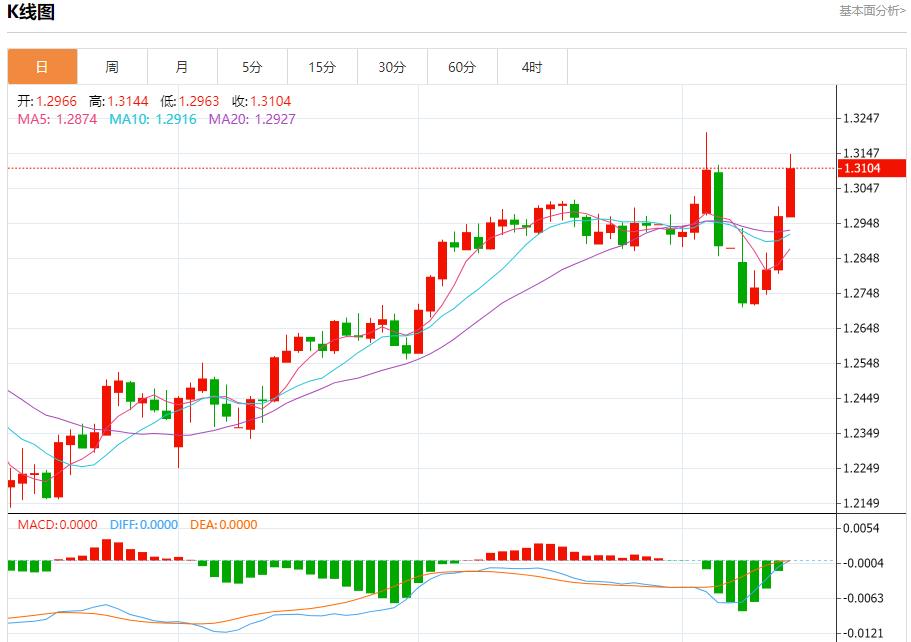Select the 60分 timeframe
Screen dimensions: 911x642
(x=463, y=66)
